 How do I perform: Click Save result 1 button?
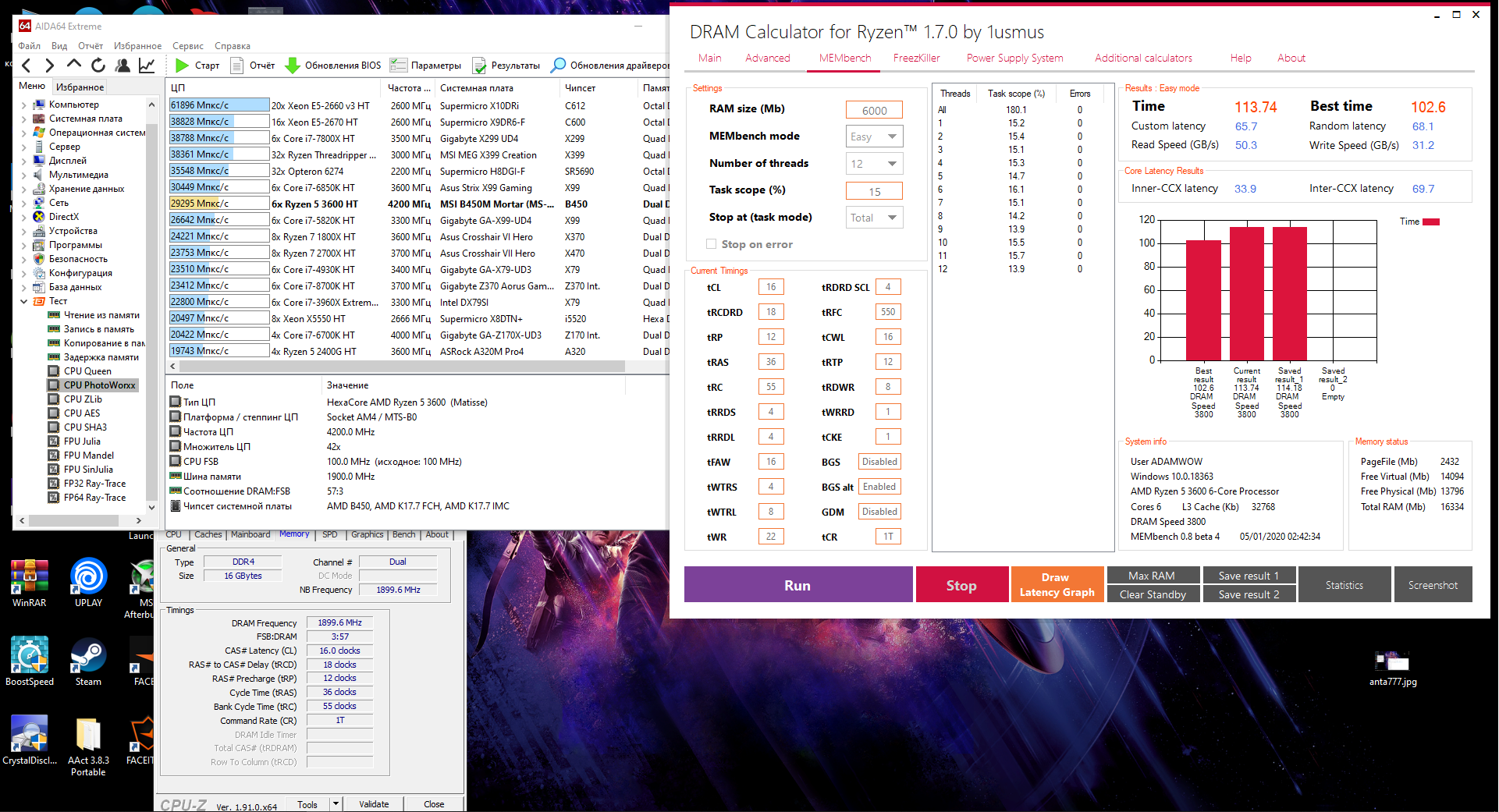tap(1248, 576)
